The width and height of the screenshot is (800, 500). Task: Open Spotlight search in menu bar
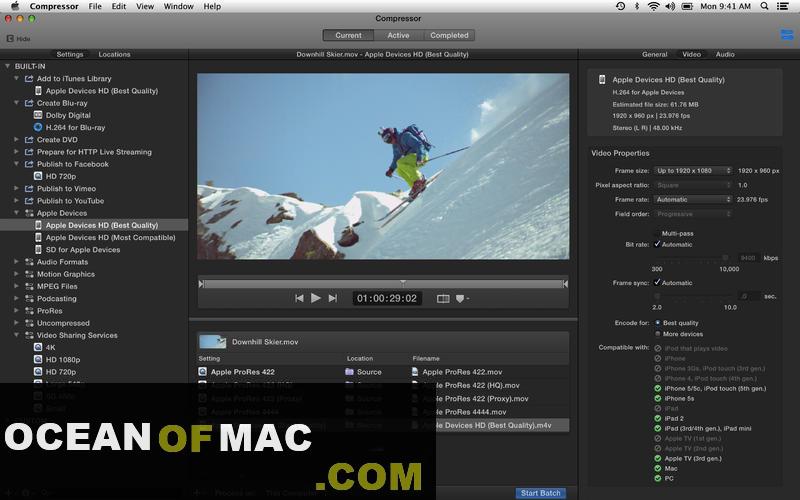coord(764,6)
